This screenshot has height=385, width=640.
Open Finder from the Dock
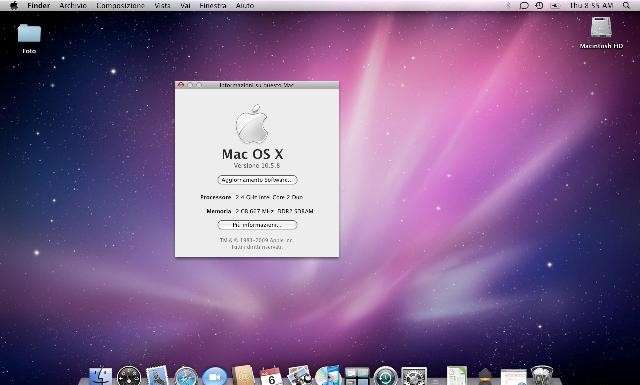pyautogui.click(x=100, y=376)
